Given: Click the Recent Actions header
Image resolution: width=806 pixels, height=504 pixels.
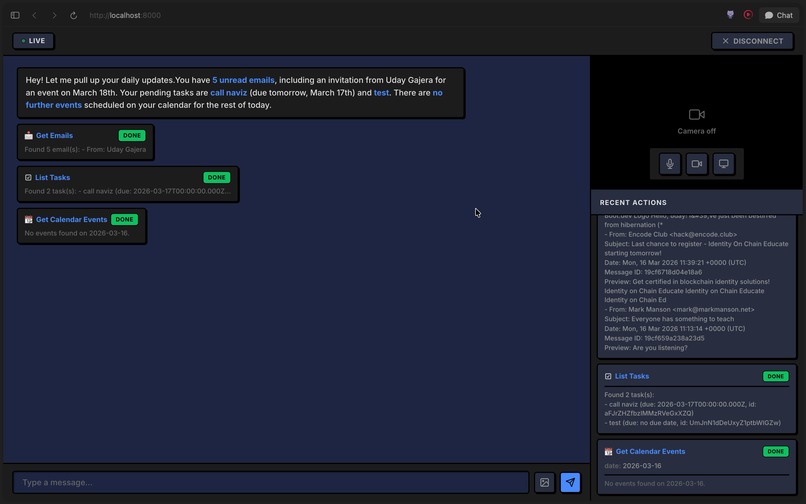Looking at the screenshot, I should [696, 203].
